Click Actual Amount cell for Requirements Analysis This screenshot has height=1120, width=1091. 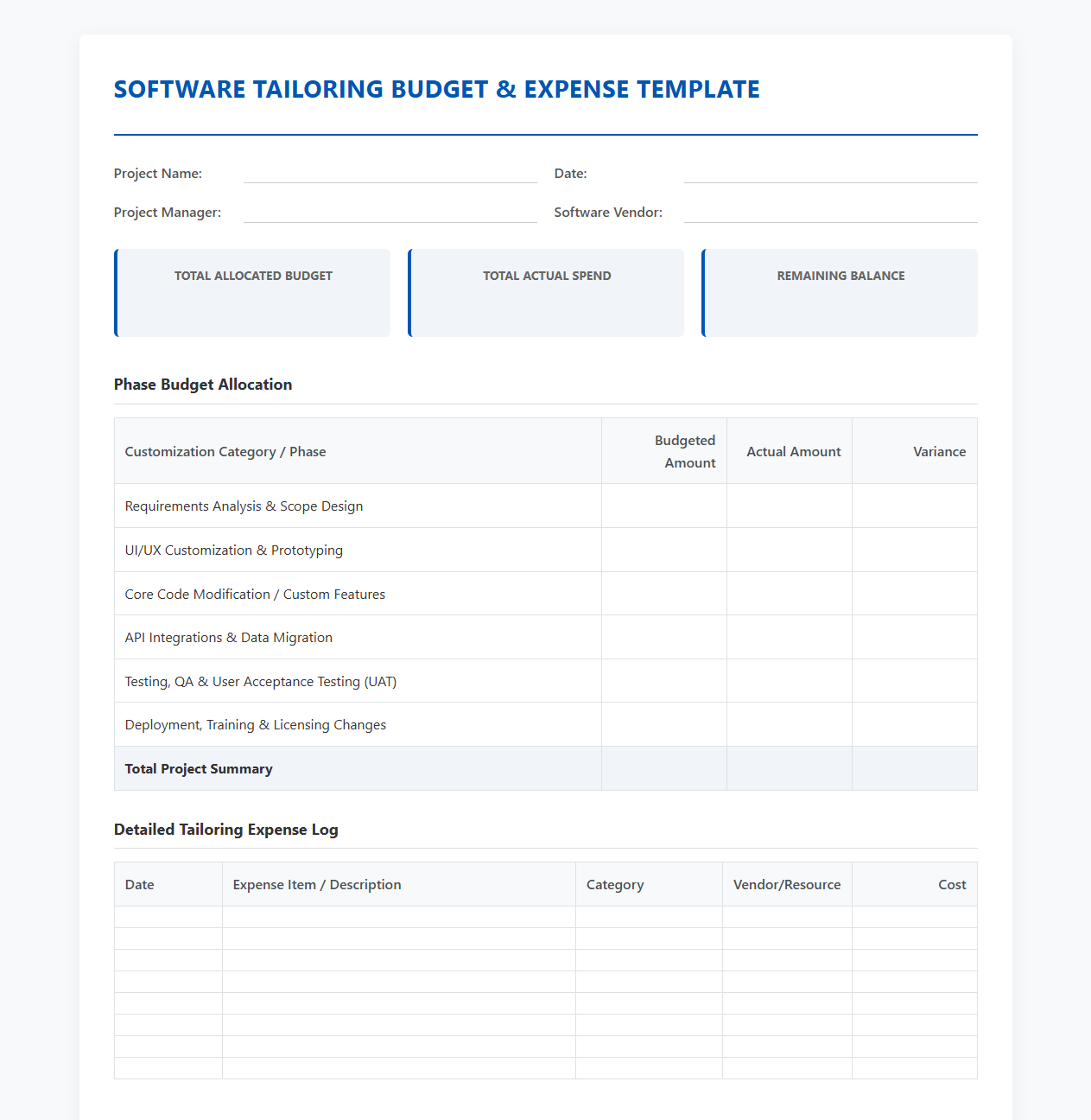coord(790,506)
